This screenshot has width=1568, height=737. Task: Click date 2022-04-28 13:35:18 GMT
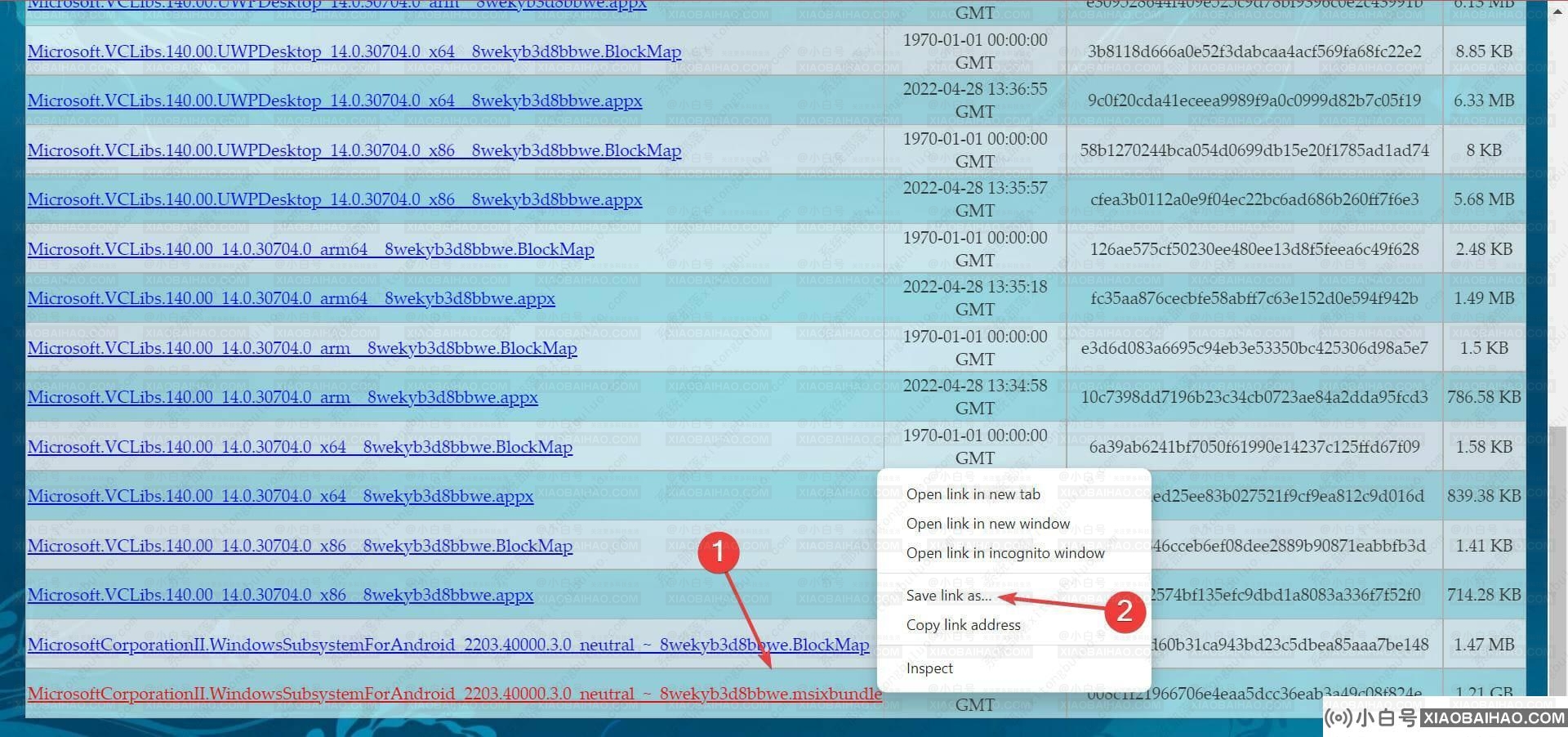(975, 298)
